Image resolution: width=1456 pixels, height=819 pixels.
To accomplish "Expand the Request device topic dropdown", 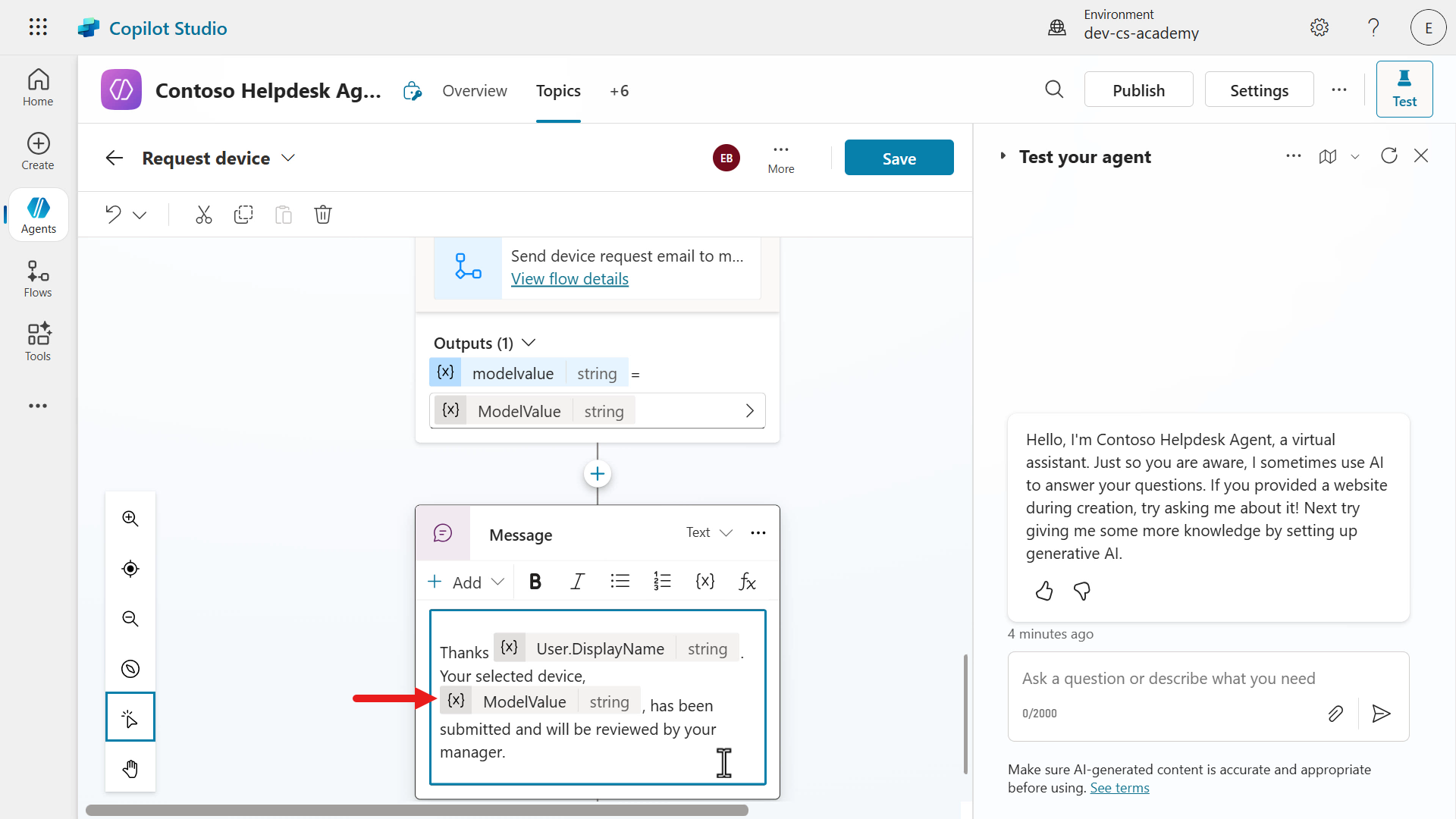I will pos(288,158).
